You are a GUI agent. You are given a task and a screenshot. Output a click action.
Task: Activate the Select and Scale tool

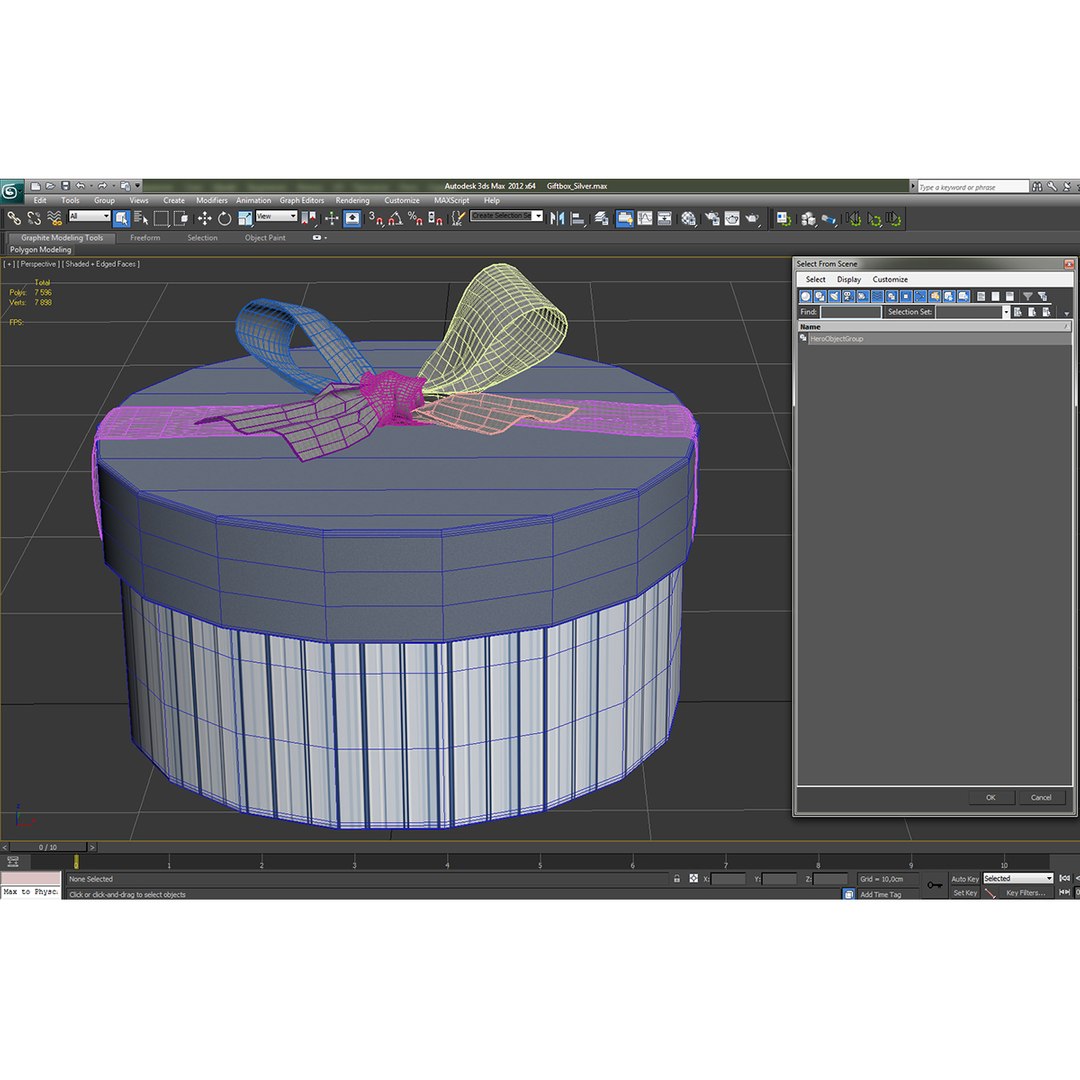[x=245, y=218]
